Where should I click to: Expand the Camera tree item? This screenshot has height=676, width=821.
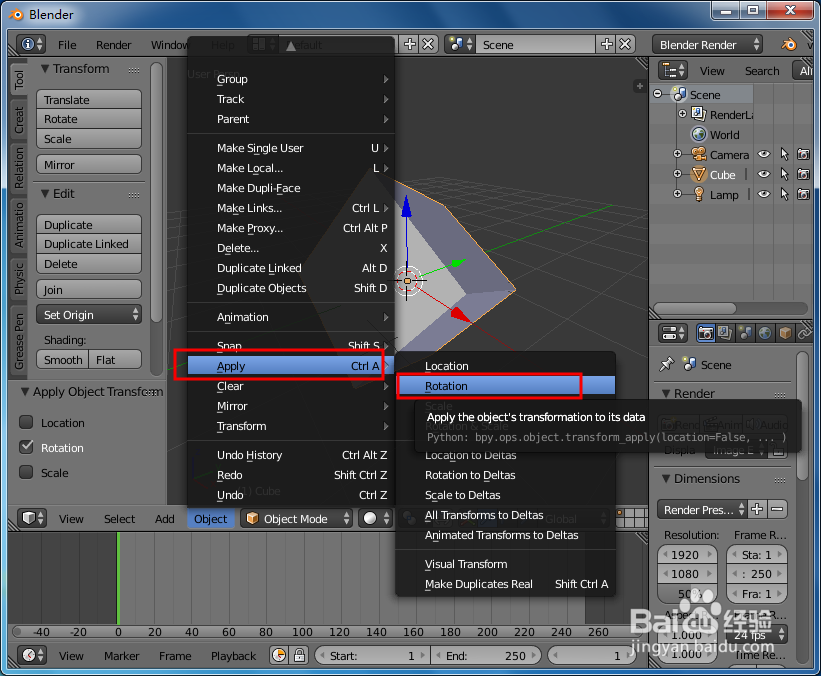click(x=678, y=154)
